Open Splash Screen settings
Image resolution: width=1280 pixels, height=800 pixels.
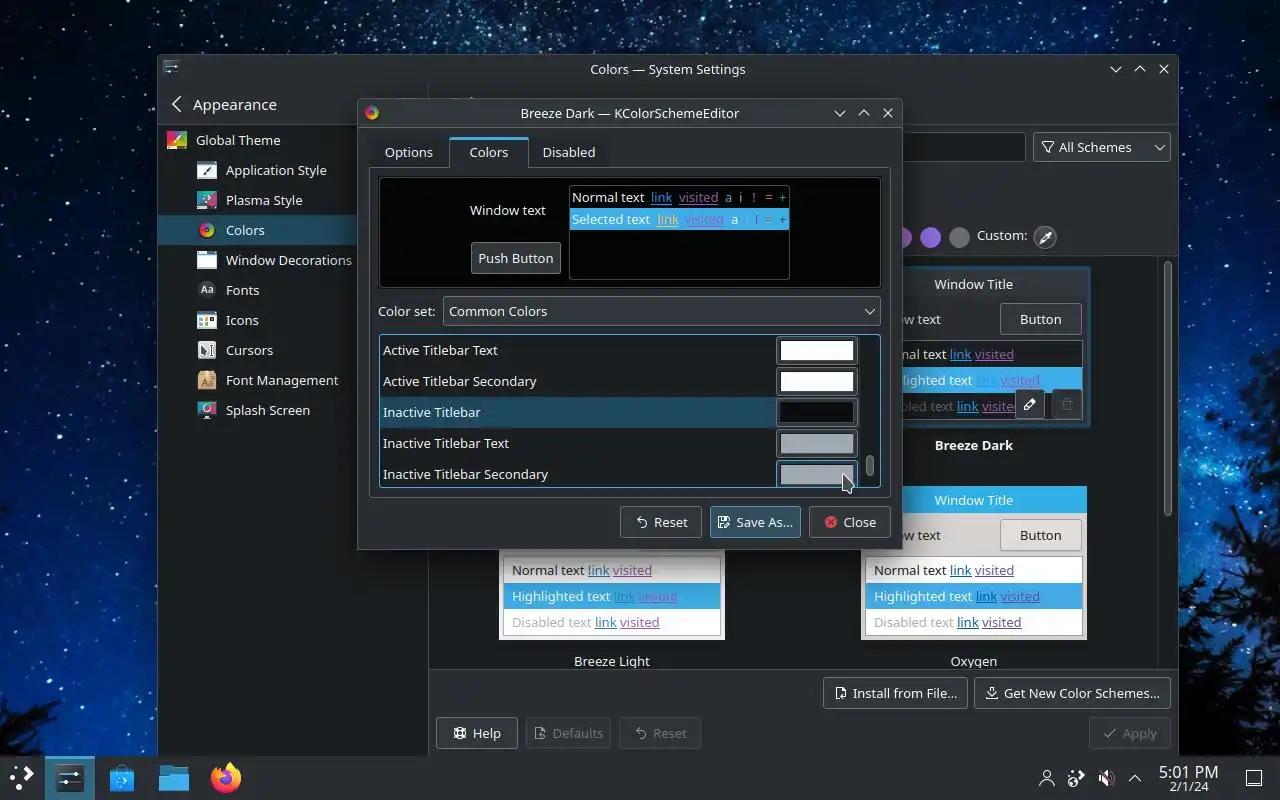tap(256, 410)
